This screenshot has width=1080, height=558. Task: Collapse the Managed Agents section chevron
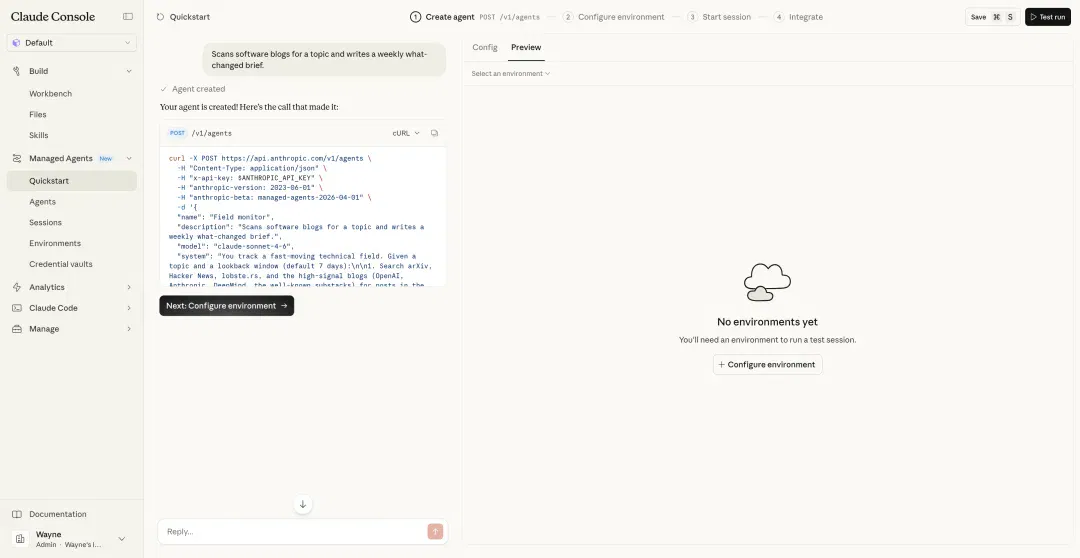[x=129, y=158]
